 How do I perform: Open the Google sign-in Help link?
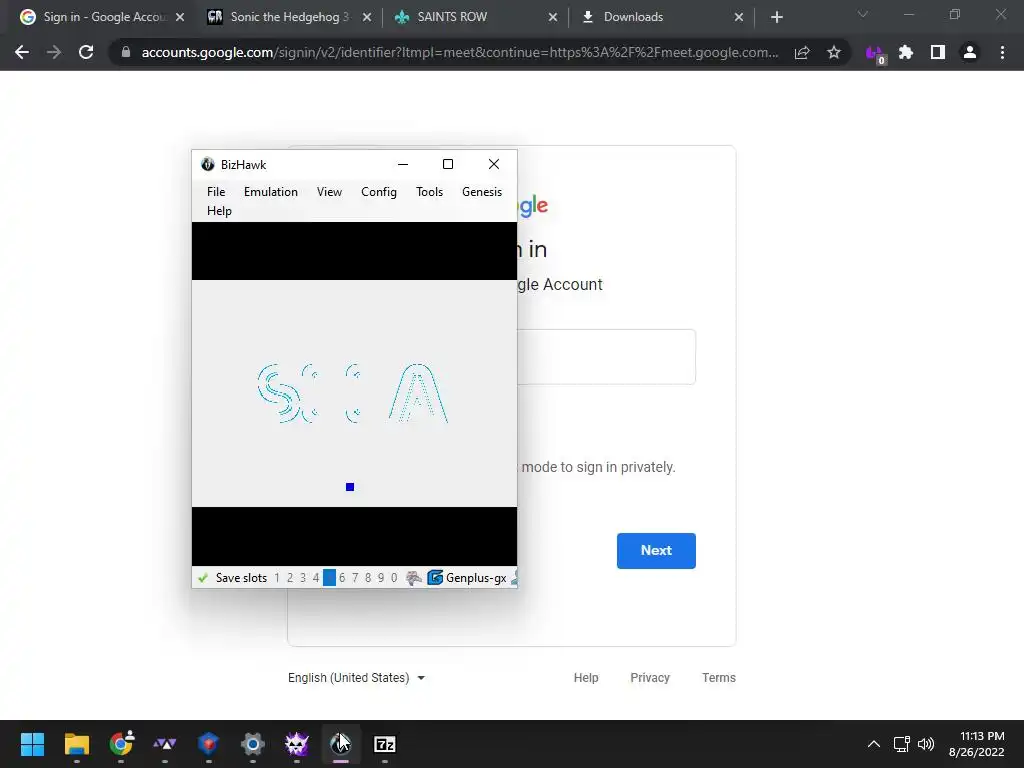pyautogui.click(x=586, y=678)
